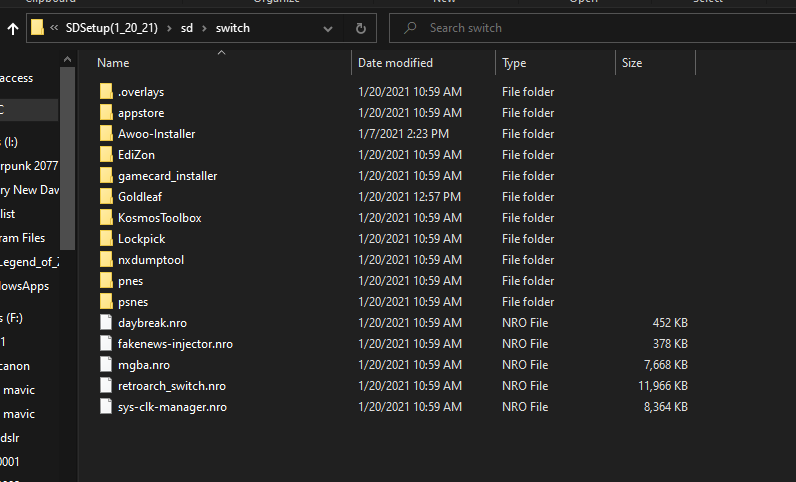Select the dslr sidebar folder
This screenshot has height=482, width=796.
(x=10, y=438)
